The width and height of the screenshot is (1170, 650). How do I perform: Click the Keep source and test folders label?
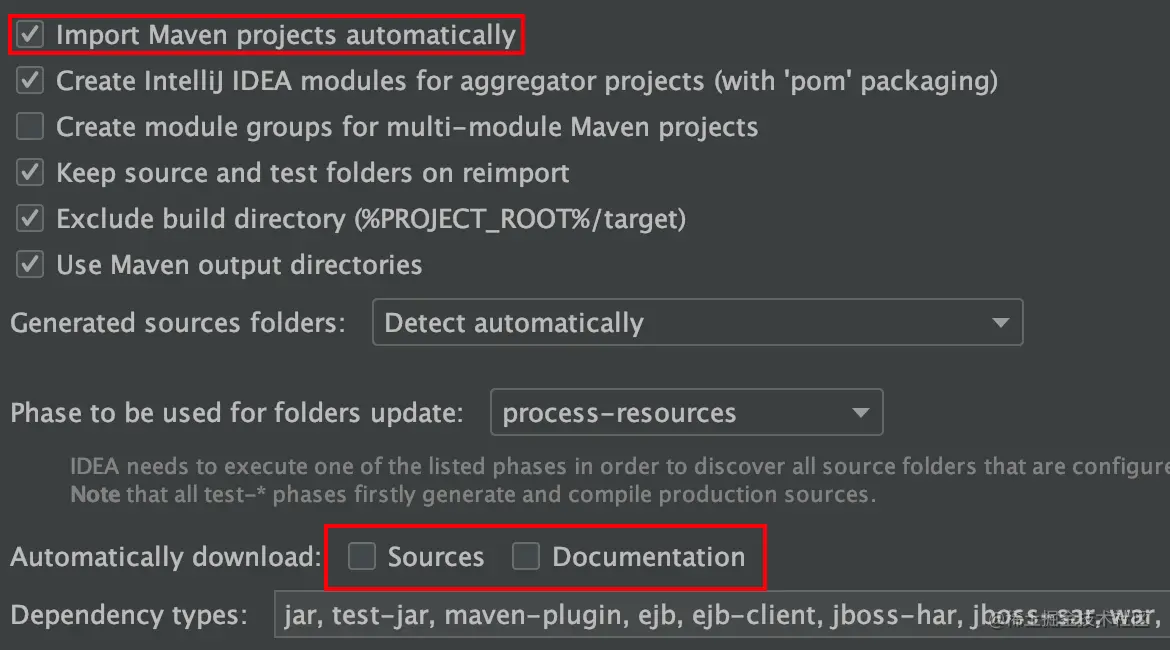pos(312,173)
